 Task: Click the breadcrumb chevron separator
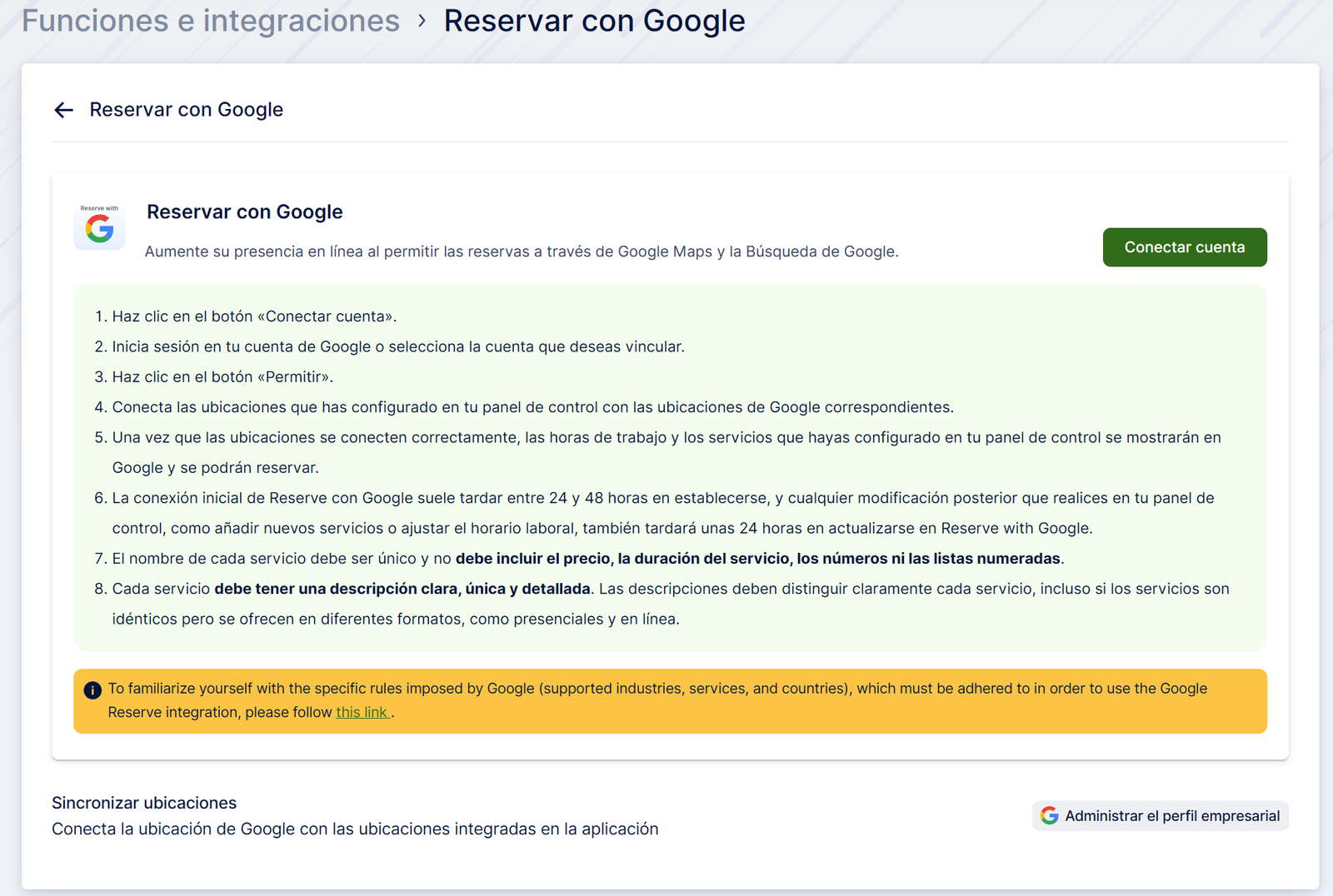pyautogui.click(x=422, y=21)
